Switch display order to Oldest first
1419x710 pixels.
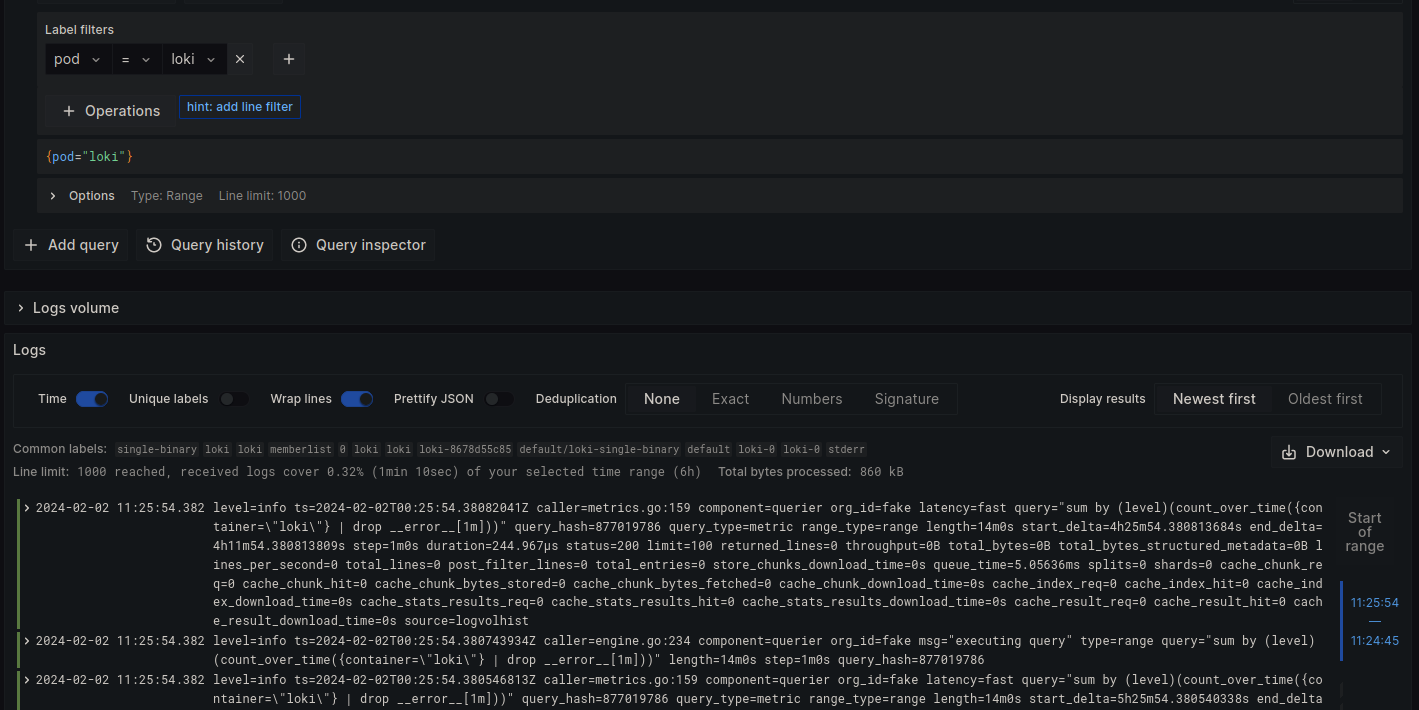[x=1325, y=399]
